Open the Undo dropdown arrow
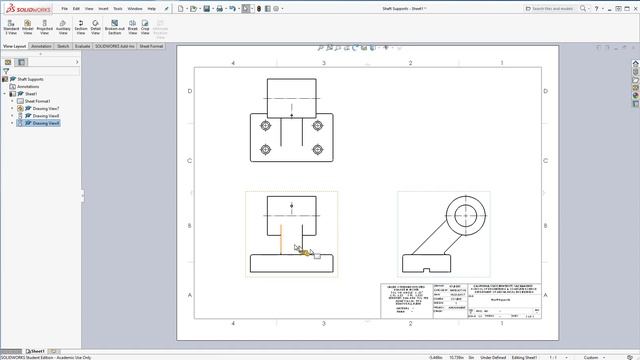Image resolution: width=640 pixels, height=360 pixels. tap(238, 9)
